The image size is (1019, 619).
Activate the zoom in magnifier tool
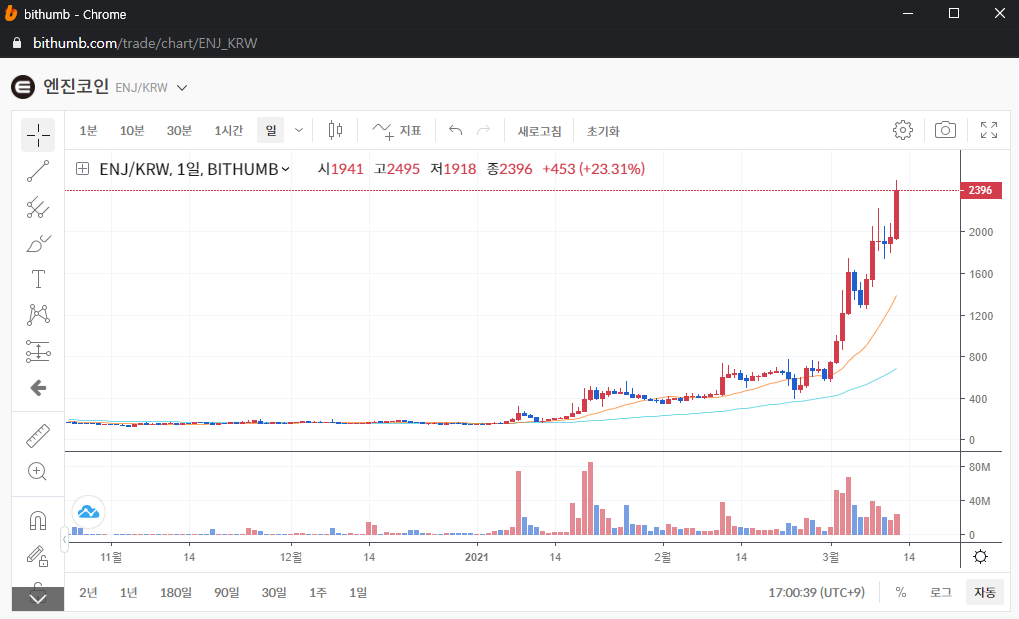click(38, 471)
